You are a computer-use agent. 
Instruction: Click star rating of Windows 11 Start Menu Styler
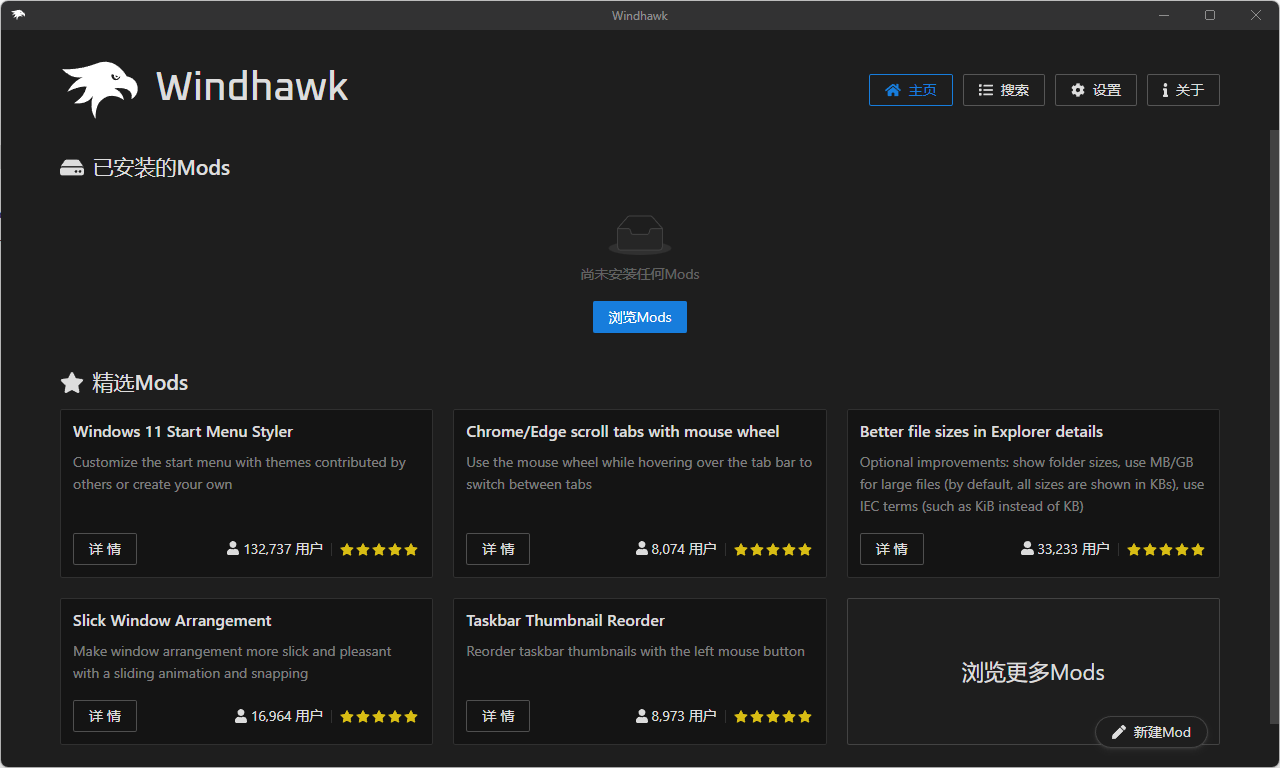click(379, 549)
